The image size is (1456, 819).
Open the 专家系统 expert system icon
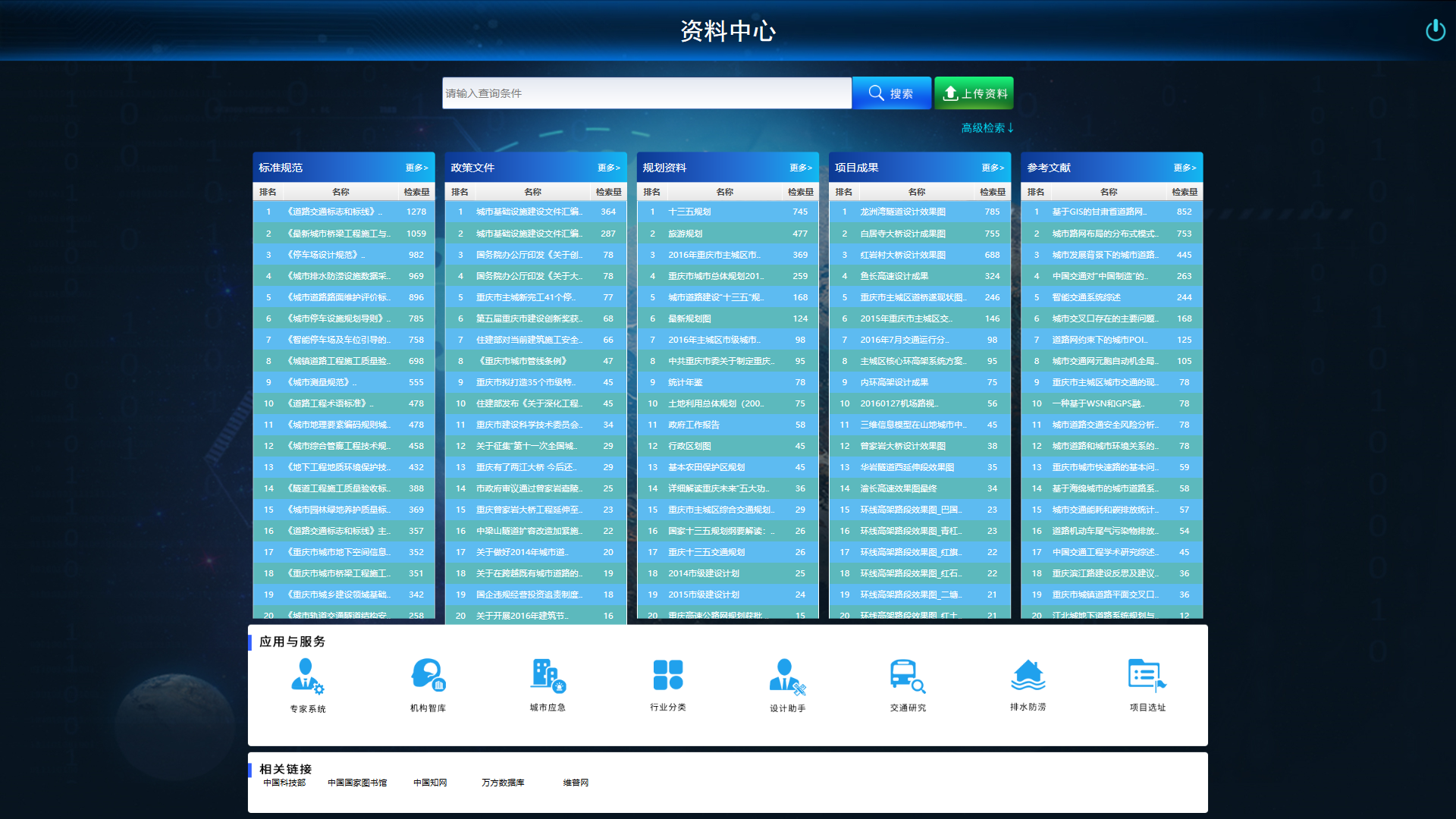pyautogui.click(x=307, y=676)
